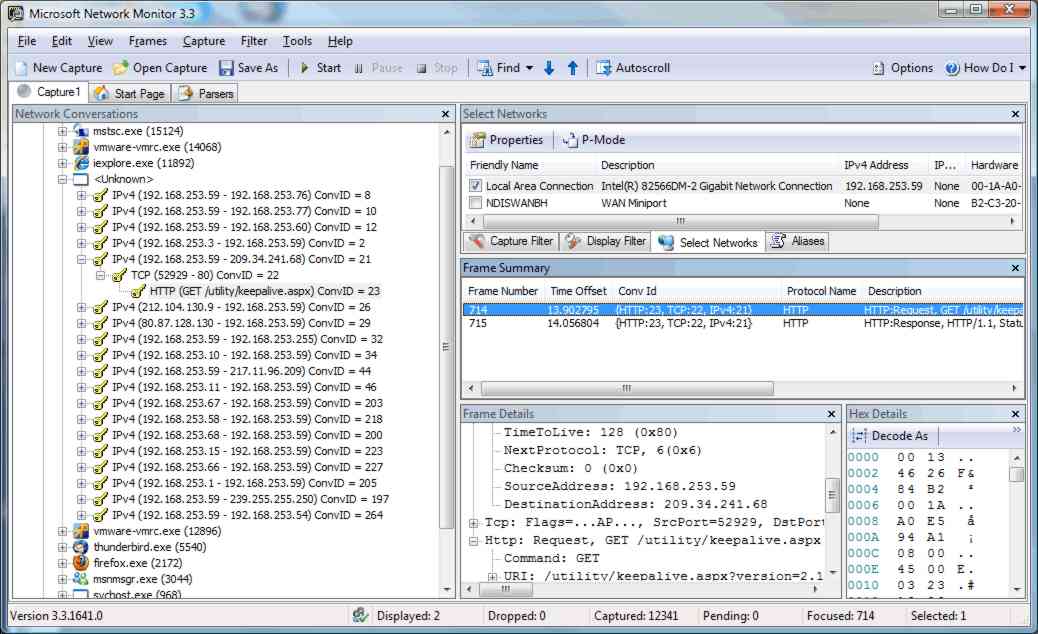Viewport: 1038px width, 634px height.
Task: Click the Properties icon in Select Networks
Action: click(x=477, y=140)
